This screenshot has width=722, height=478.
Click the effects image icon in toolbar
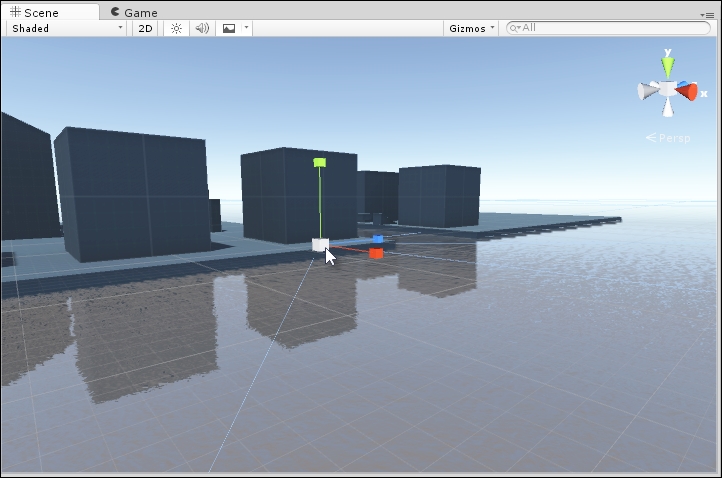click(x=228, y=28)
